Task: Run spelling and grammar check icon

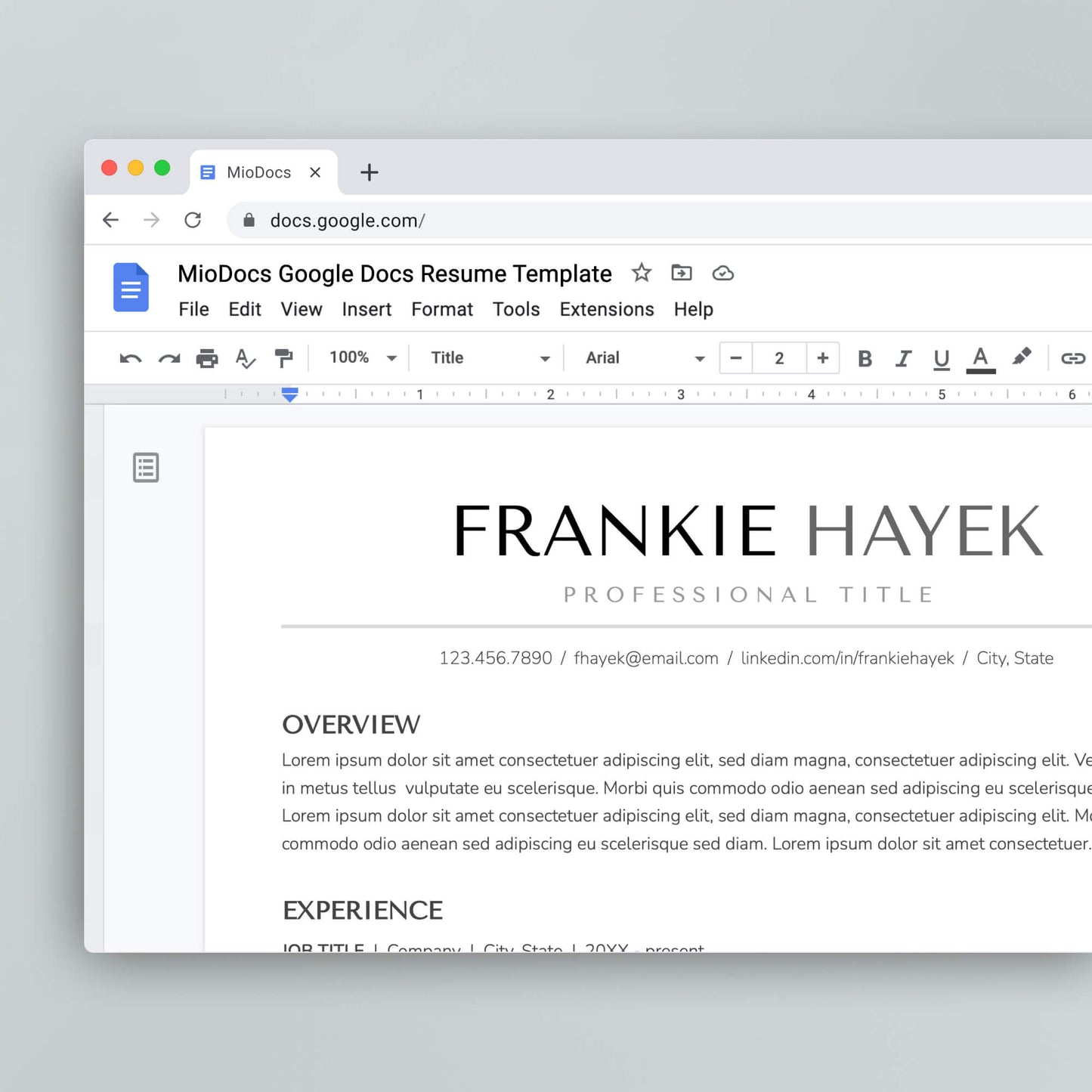Action: click(246, 358)
